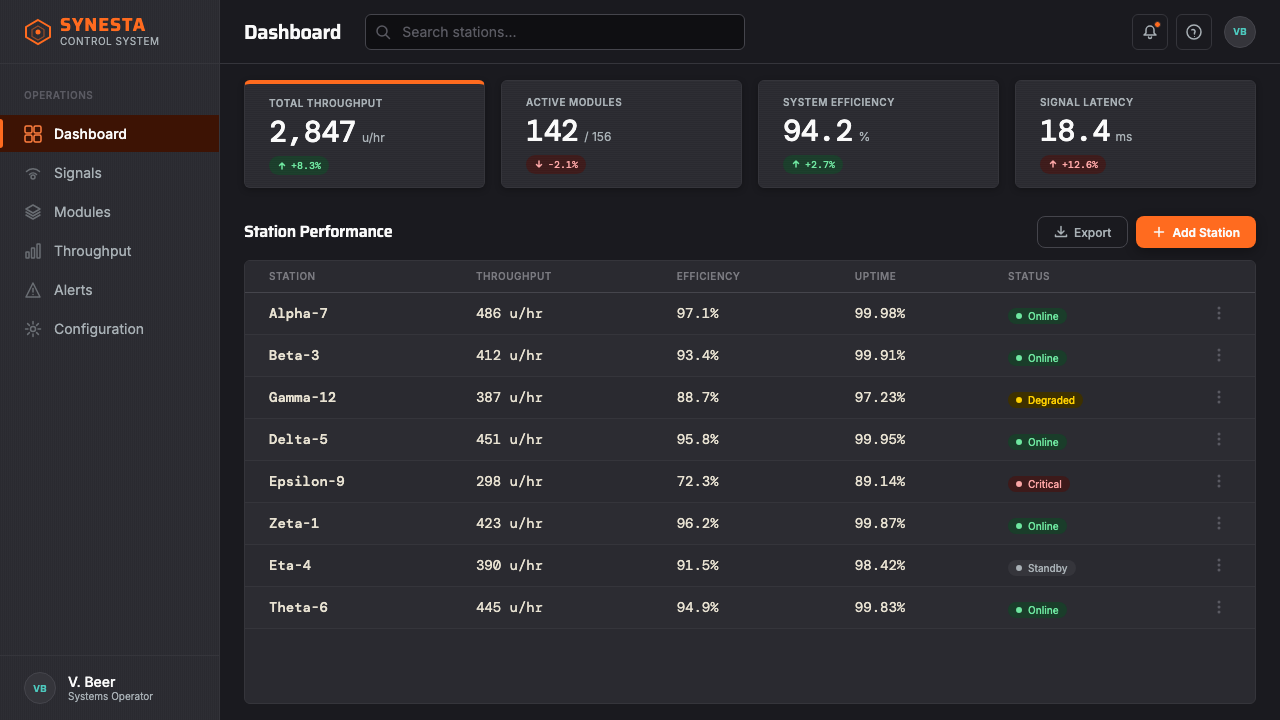Open the row menu for Gamma-12
Viewport: 1280px width, 720px height.
1219,397
